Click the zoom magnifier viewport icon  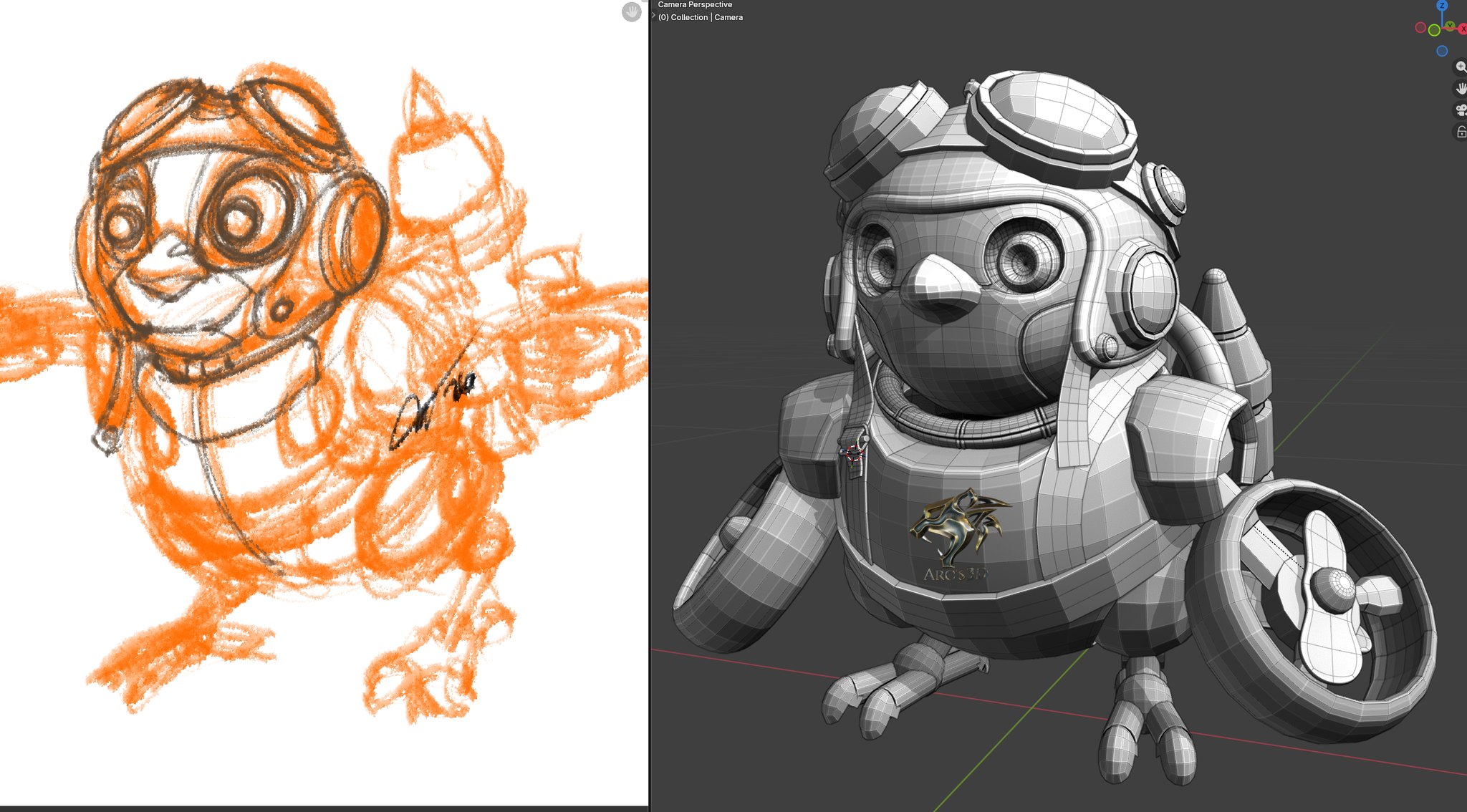[1461, 67]
